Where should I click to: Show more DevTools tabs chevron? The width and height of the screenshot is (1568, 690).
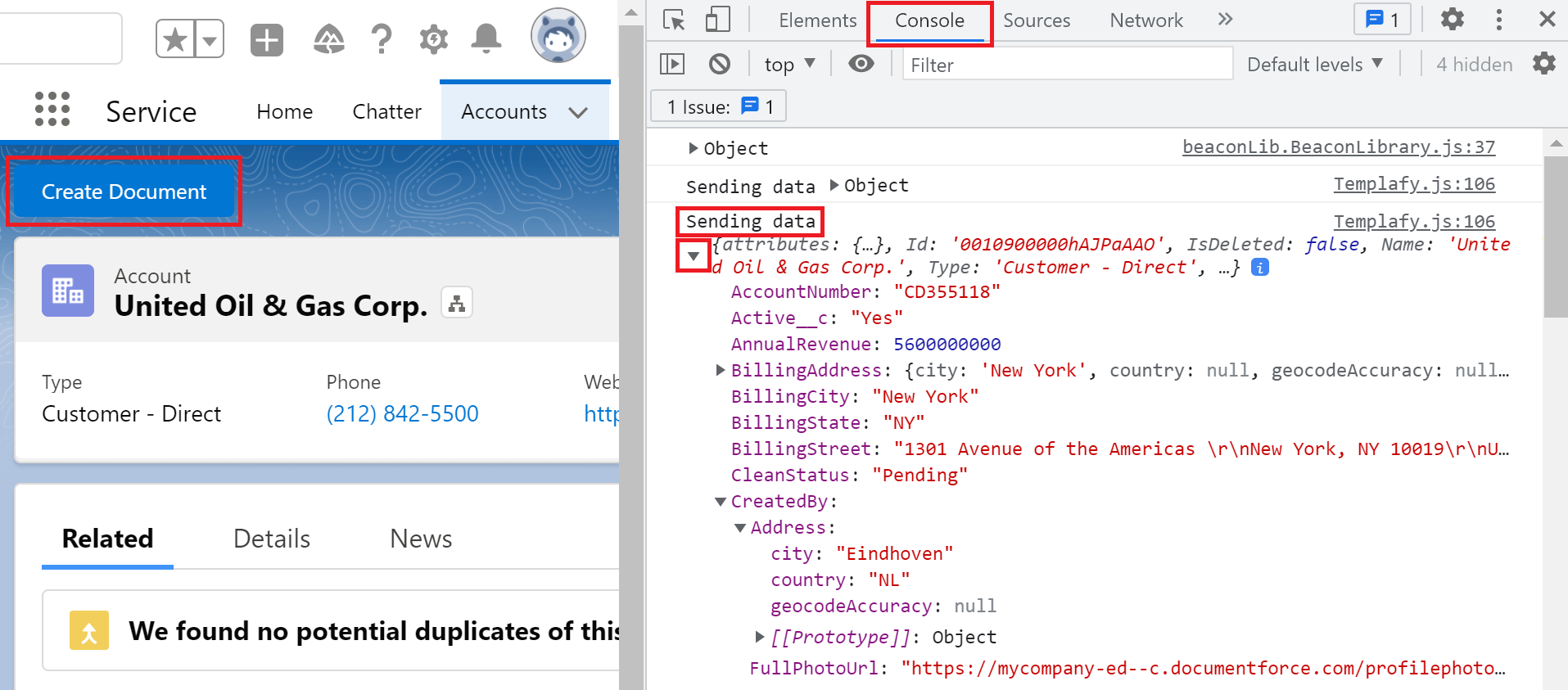point(1225,20)
